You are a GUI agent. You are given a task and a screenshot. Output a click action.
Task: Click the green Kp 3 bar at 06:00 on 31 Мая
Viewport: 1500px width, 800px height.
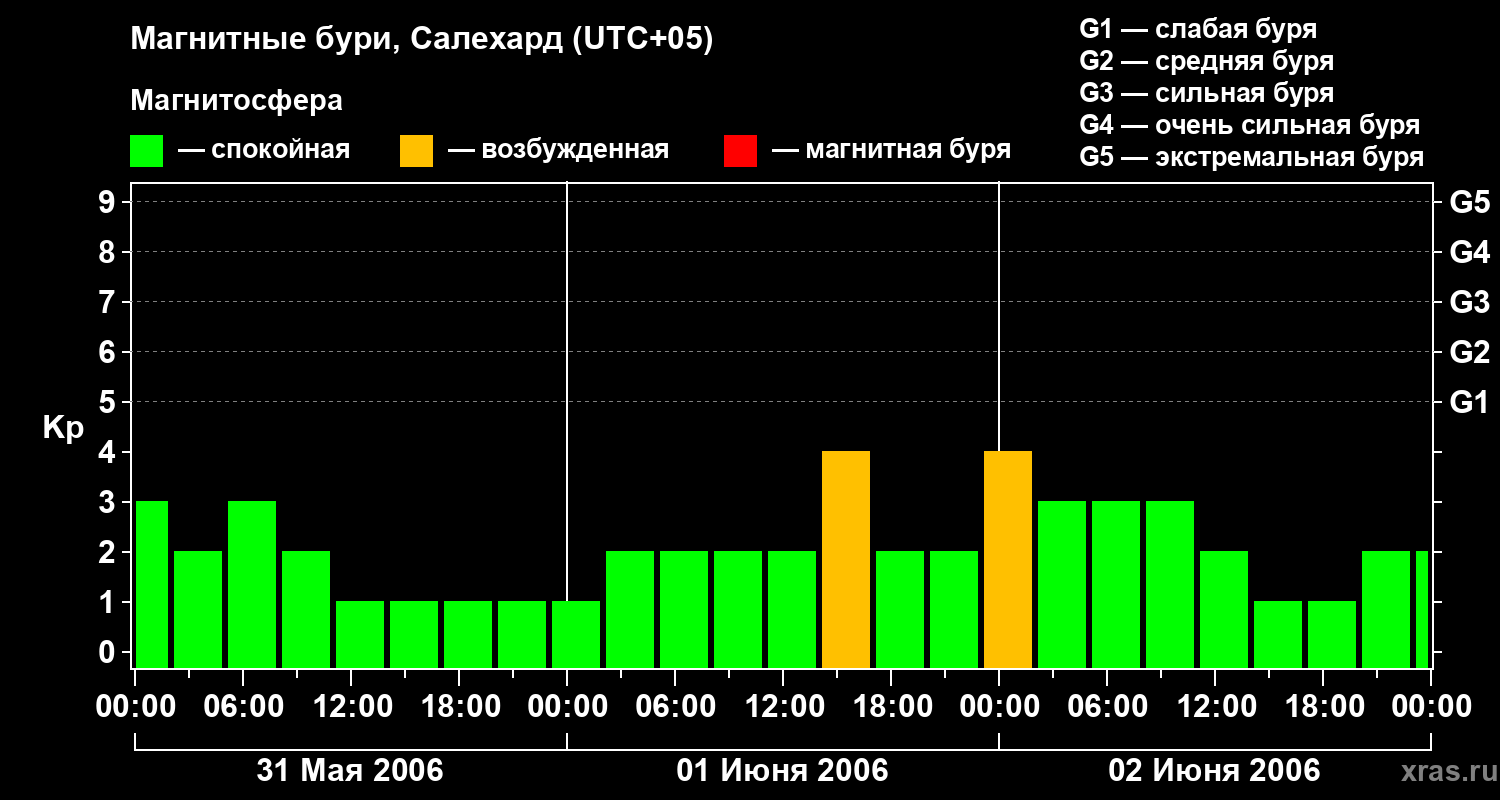coord(252,585)
